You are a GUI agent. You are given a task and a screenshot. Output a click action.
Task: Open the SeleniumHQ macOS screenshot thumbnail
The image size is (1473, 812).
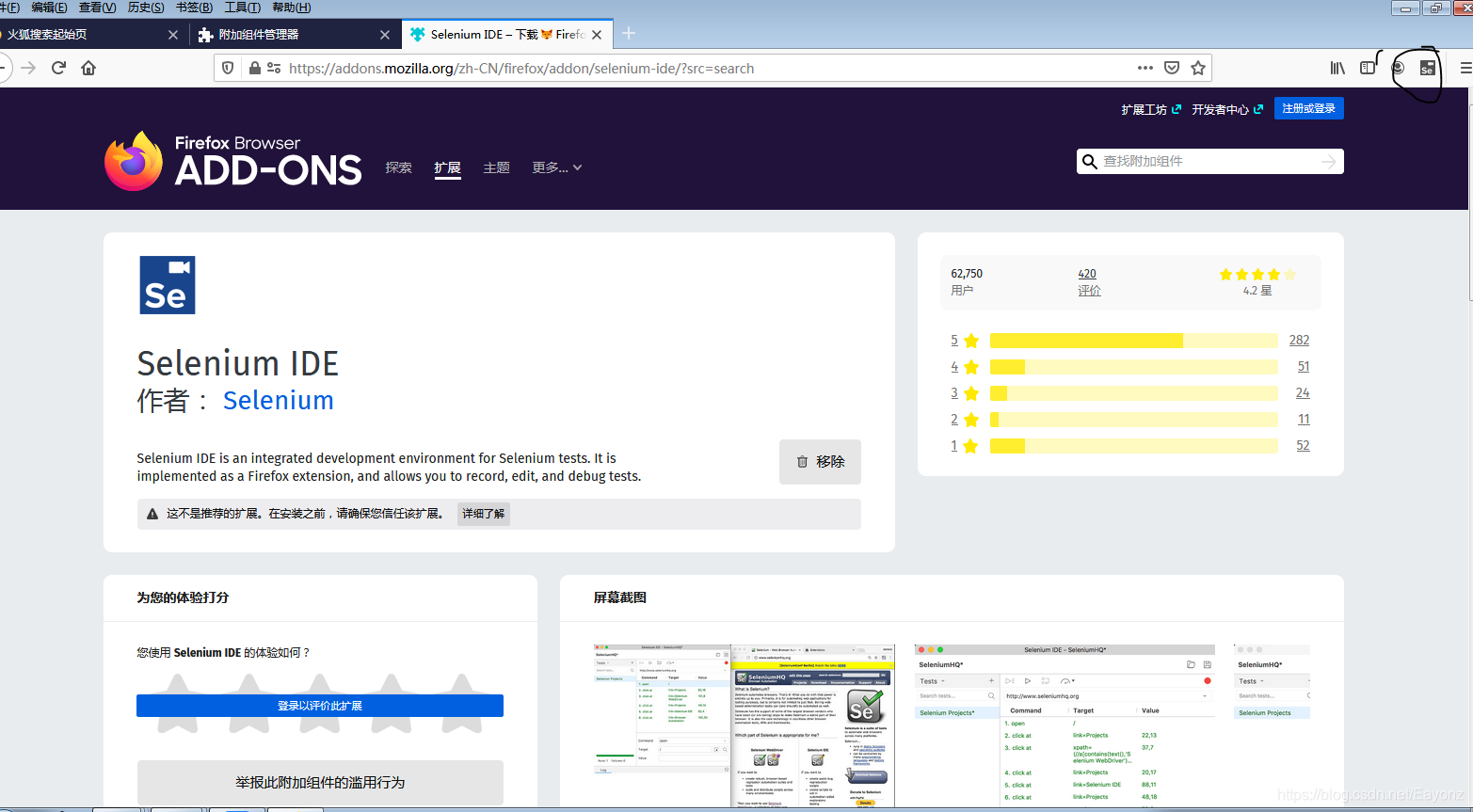coord(1065,724)
